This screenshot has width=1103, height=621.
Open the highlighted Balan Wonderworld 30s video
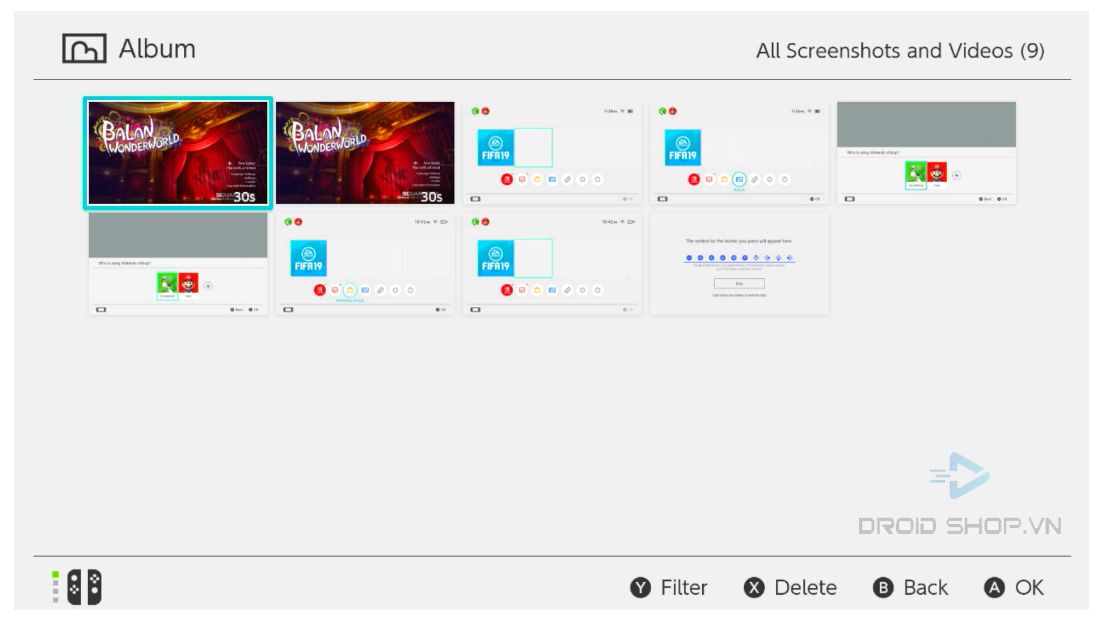178,153
